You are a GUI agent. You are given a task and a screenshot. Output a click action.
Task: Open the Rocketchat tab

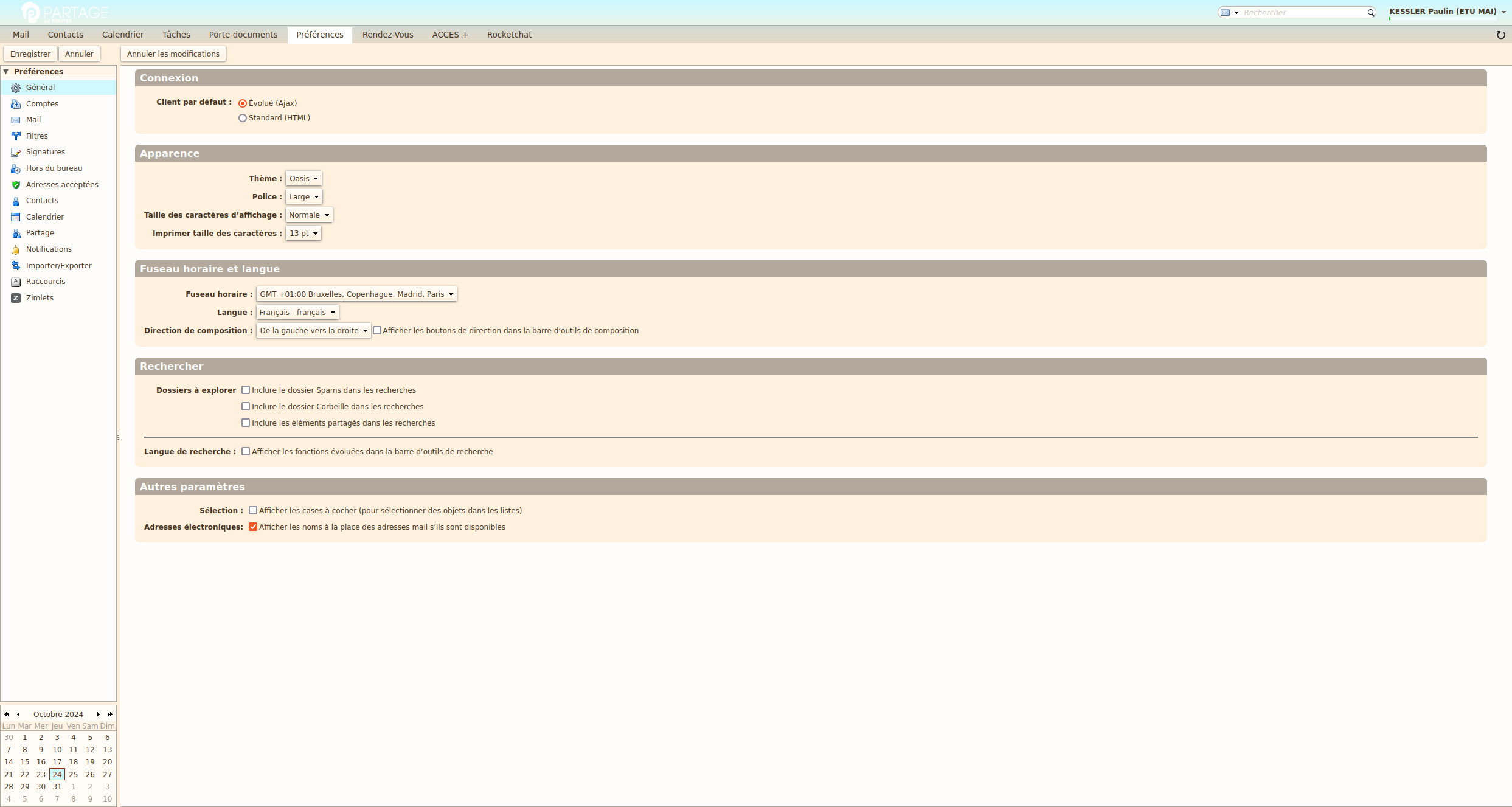click(x=509, y=35)
